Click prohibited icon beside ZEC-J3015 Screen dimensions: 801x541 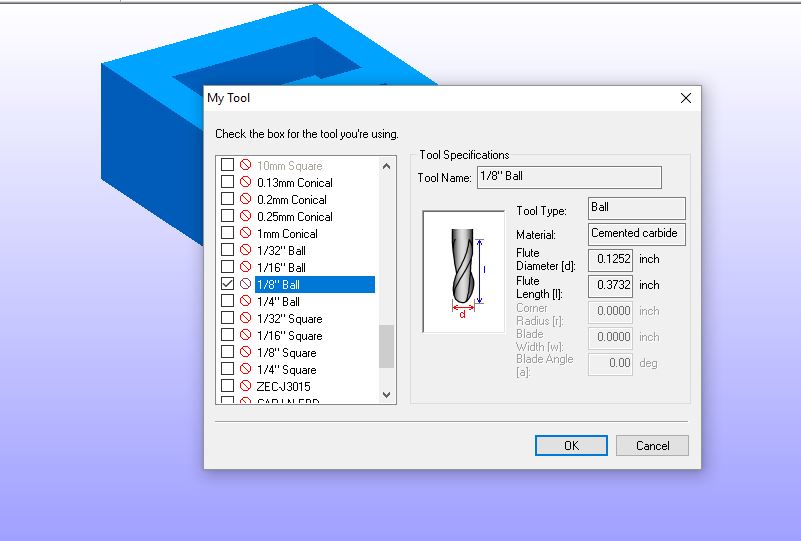point(246,386)
